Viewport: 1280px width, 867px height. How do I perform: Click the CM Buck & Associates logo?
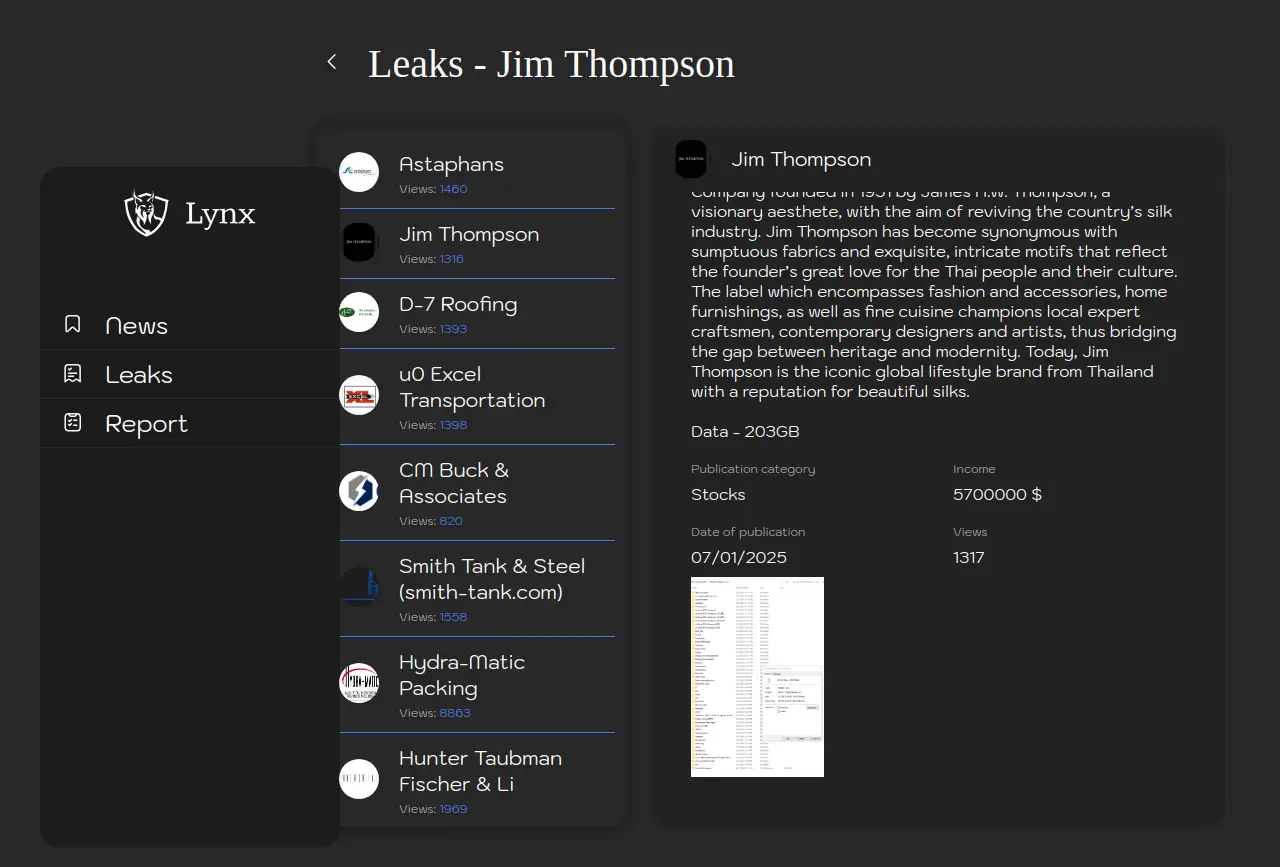click(359, 491)
